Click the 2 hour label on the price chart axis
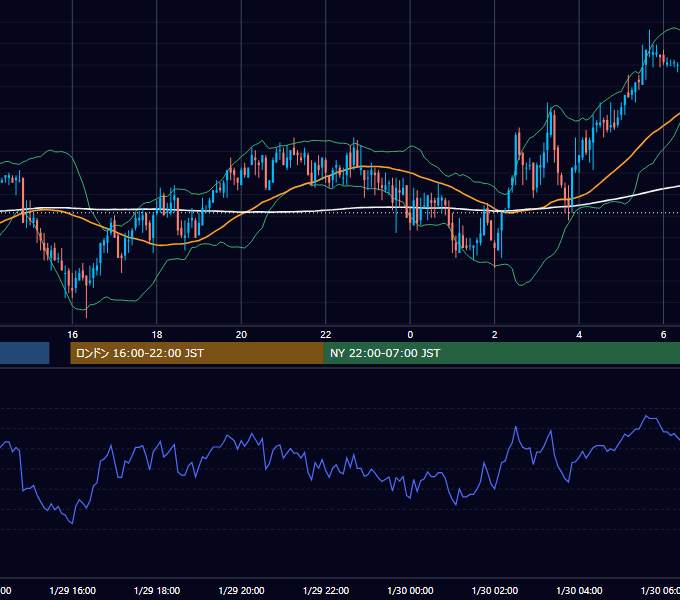680x600 pixels. [x=494, y=334]
